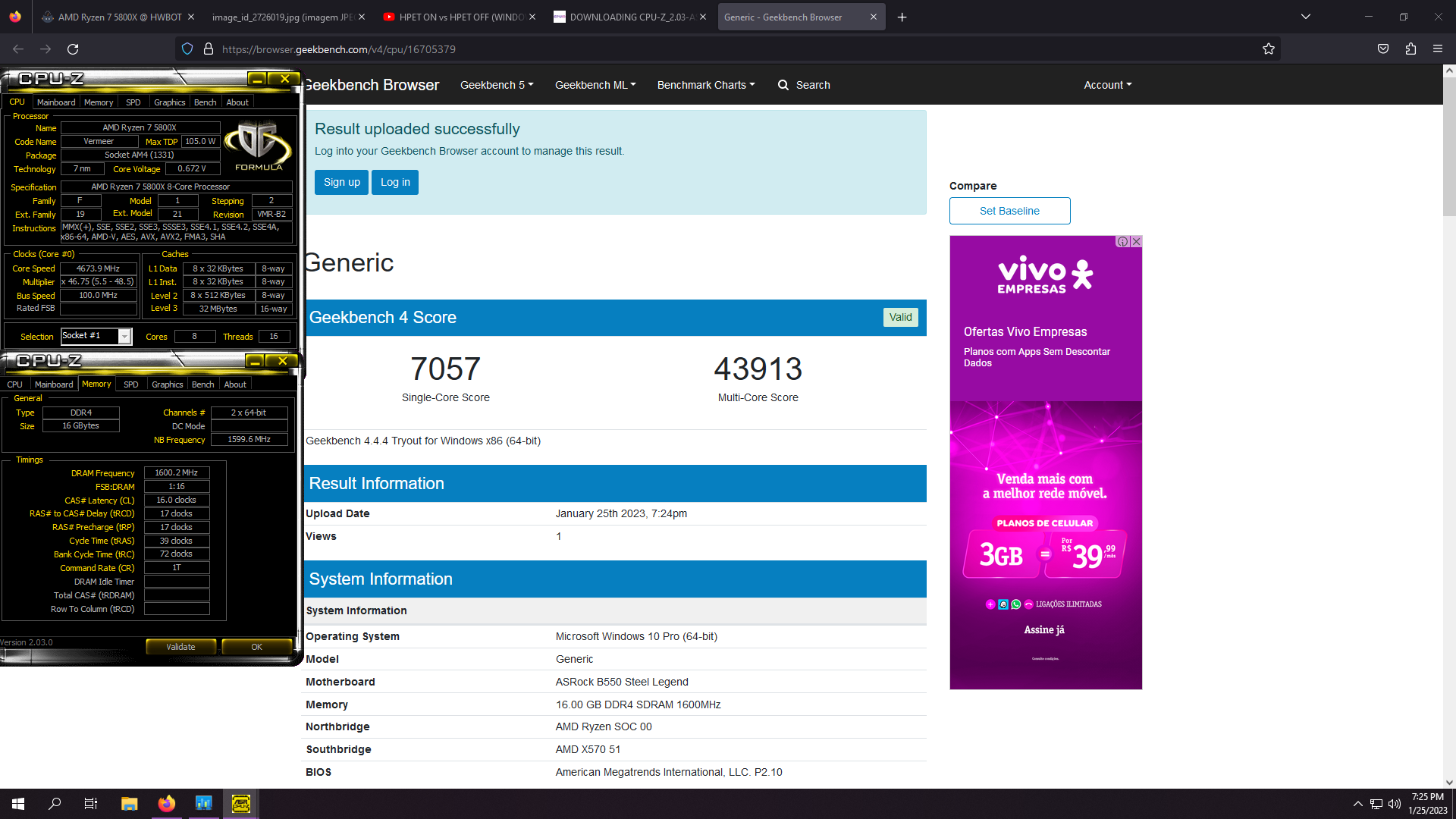
Task: Show hidden system tray icons
Action: [x=1357, y=804]
